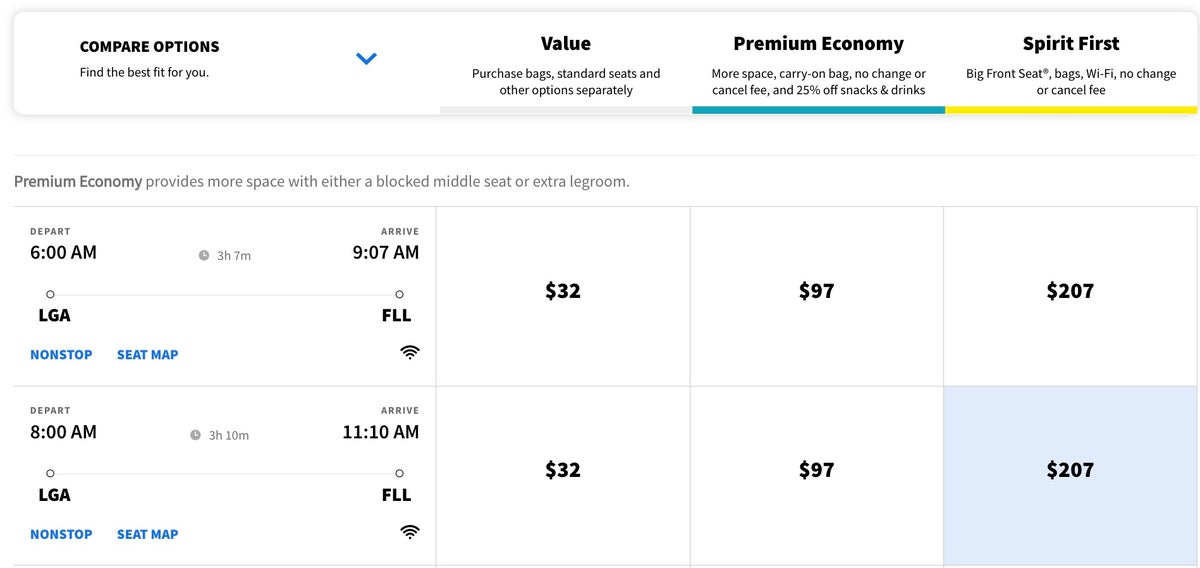Click NONSTOP link on 8:00 AM flight
This screenshot has height=568, width=1200.
tap(61, 535)
